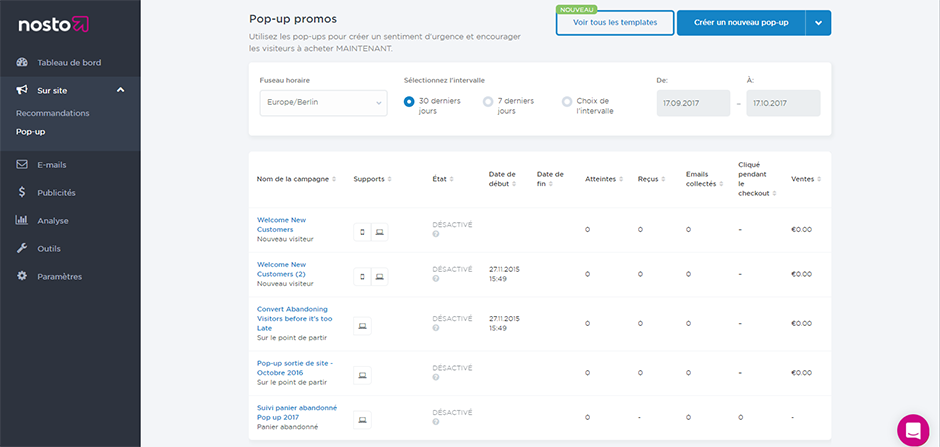Click desktop icon for Convert Abandoning Visitors

pyautogui.click(x=362, y=326)
